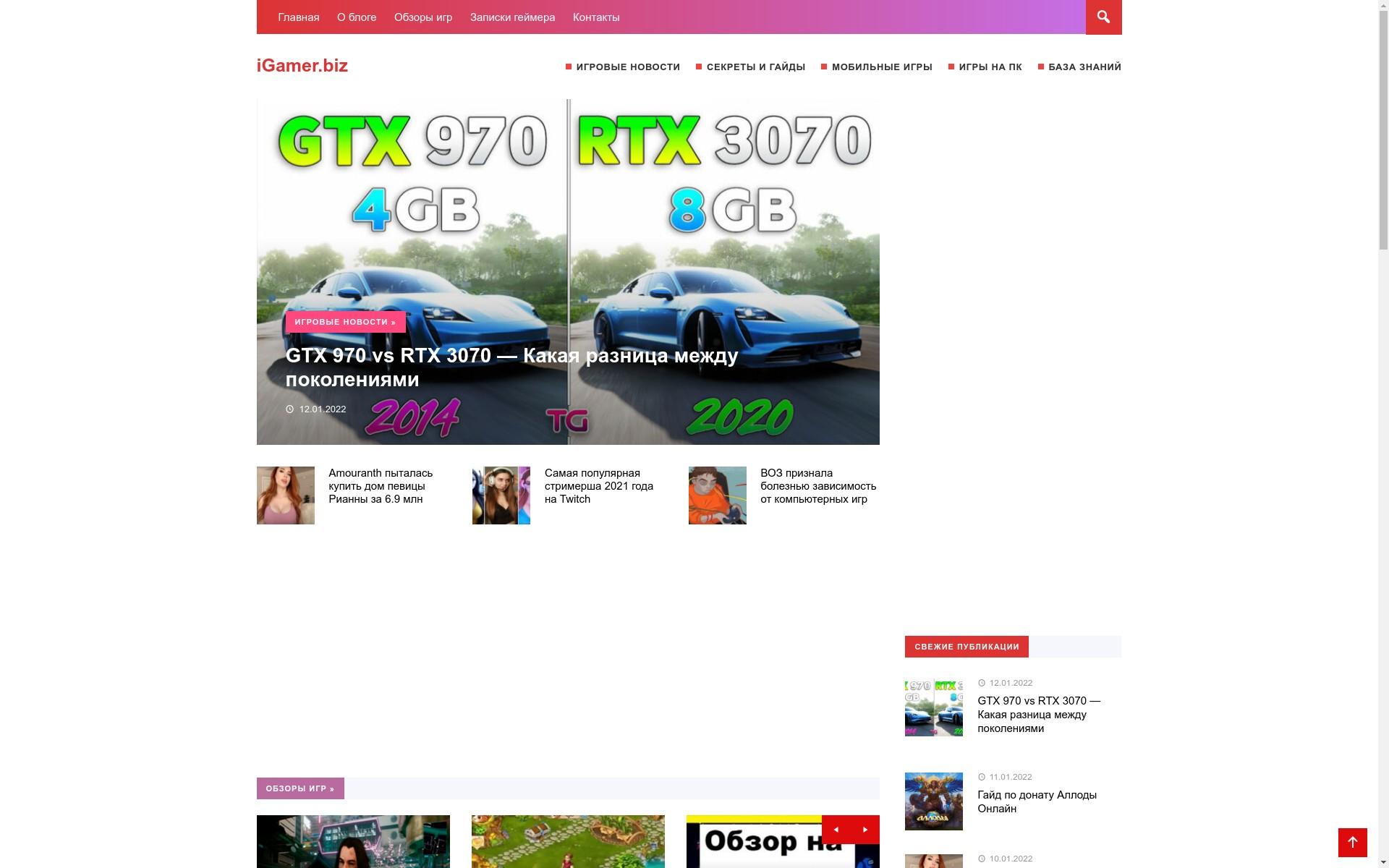The image size is (1389, 868).
Task: Show previous slide in game reviews carousel
Action: tap(836, 830)
